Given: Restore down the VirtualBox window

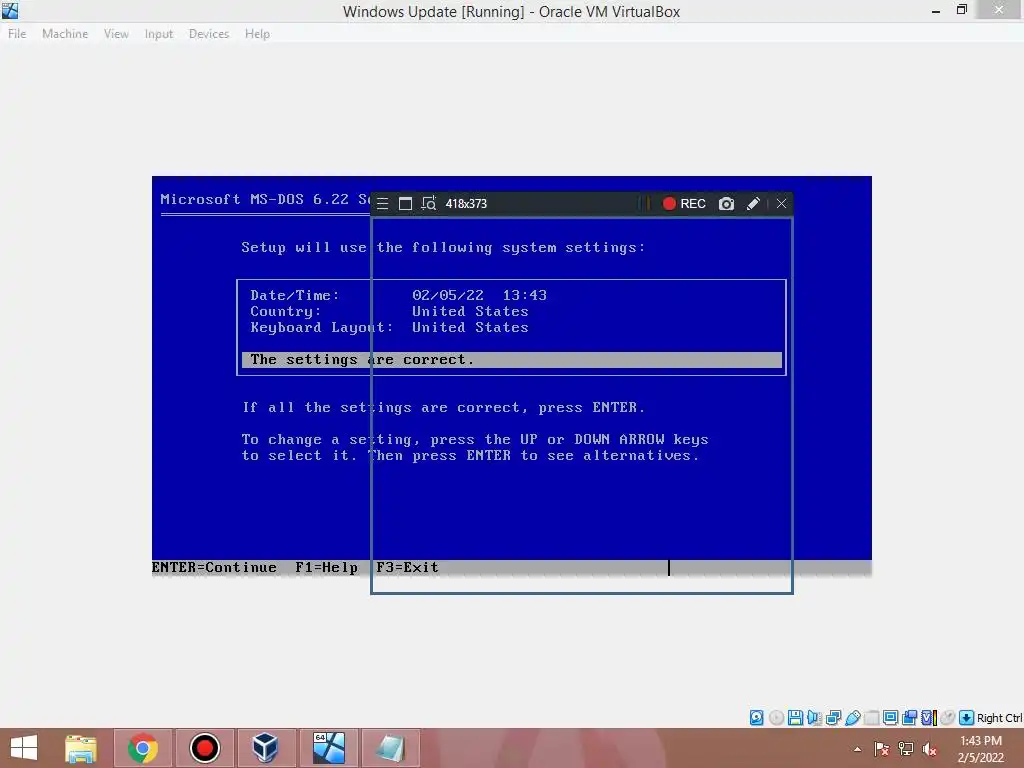Looking at the screenshot, I should click(962, 10).
